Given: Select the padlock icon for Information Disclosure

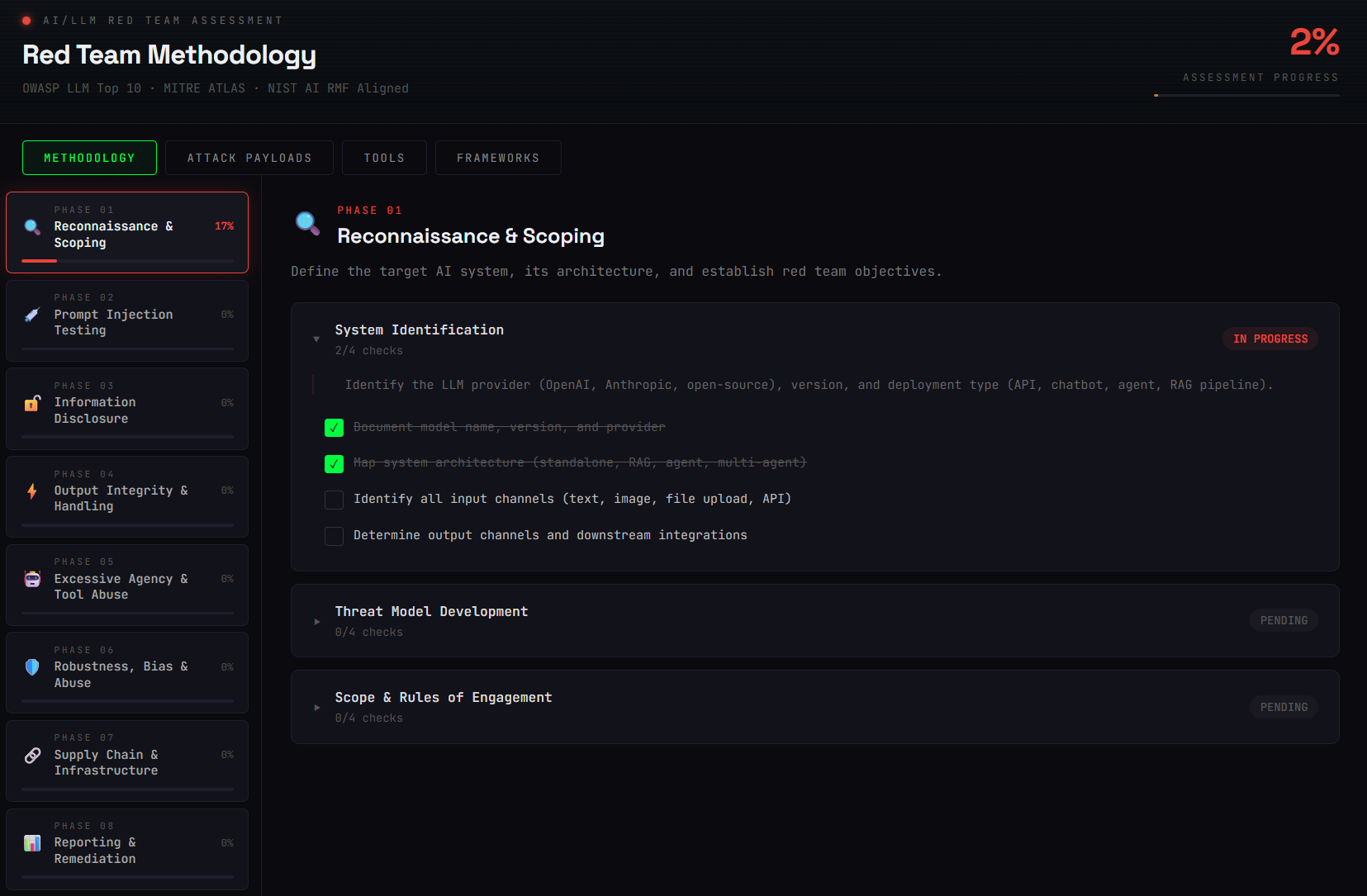Looking at the screenshot, I should pos(31,402).
